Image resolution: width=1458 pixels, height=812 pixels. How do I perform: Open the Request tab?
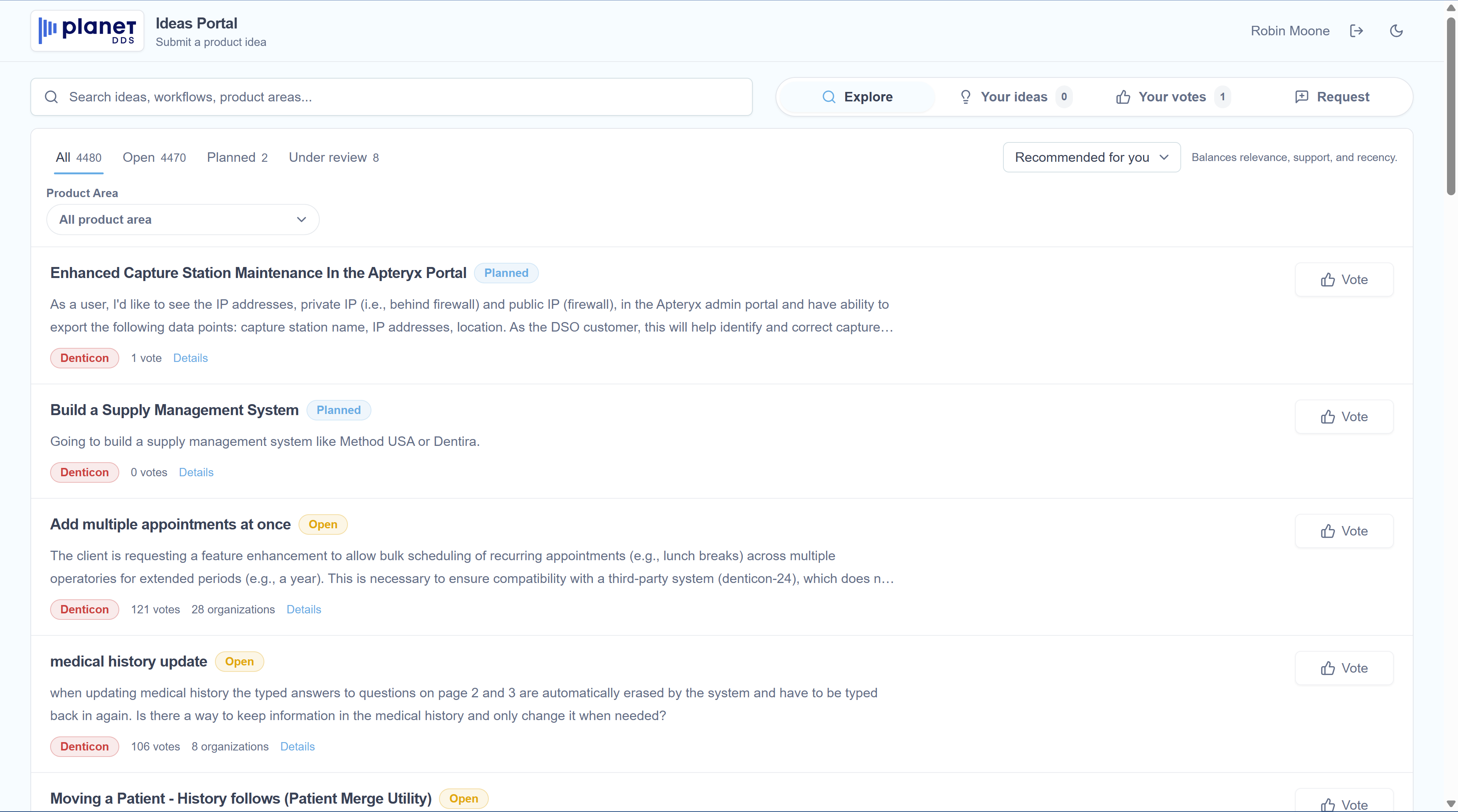pos(1332,97)
